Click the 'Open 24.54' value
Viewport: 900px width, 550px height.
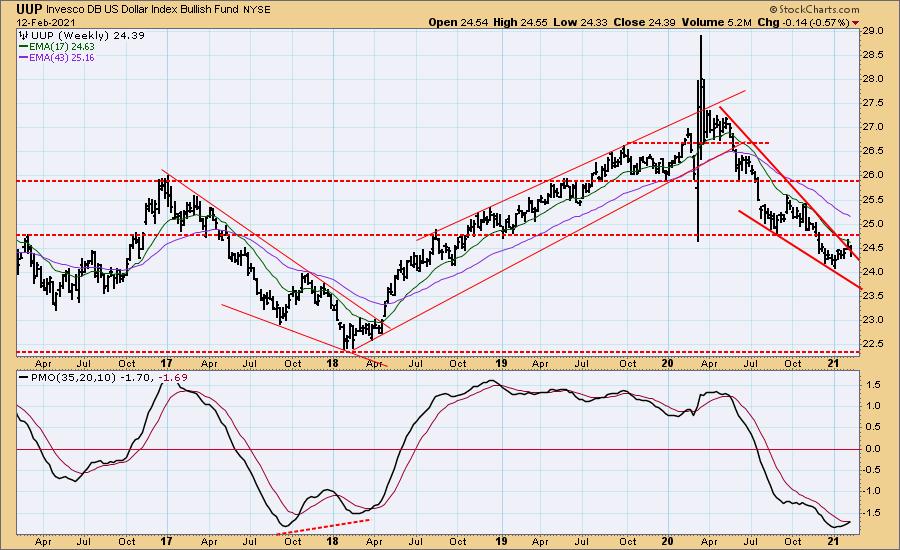458,22
